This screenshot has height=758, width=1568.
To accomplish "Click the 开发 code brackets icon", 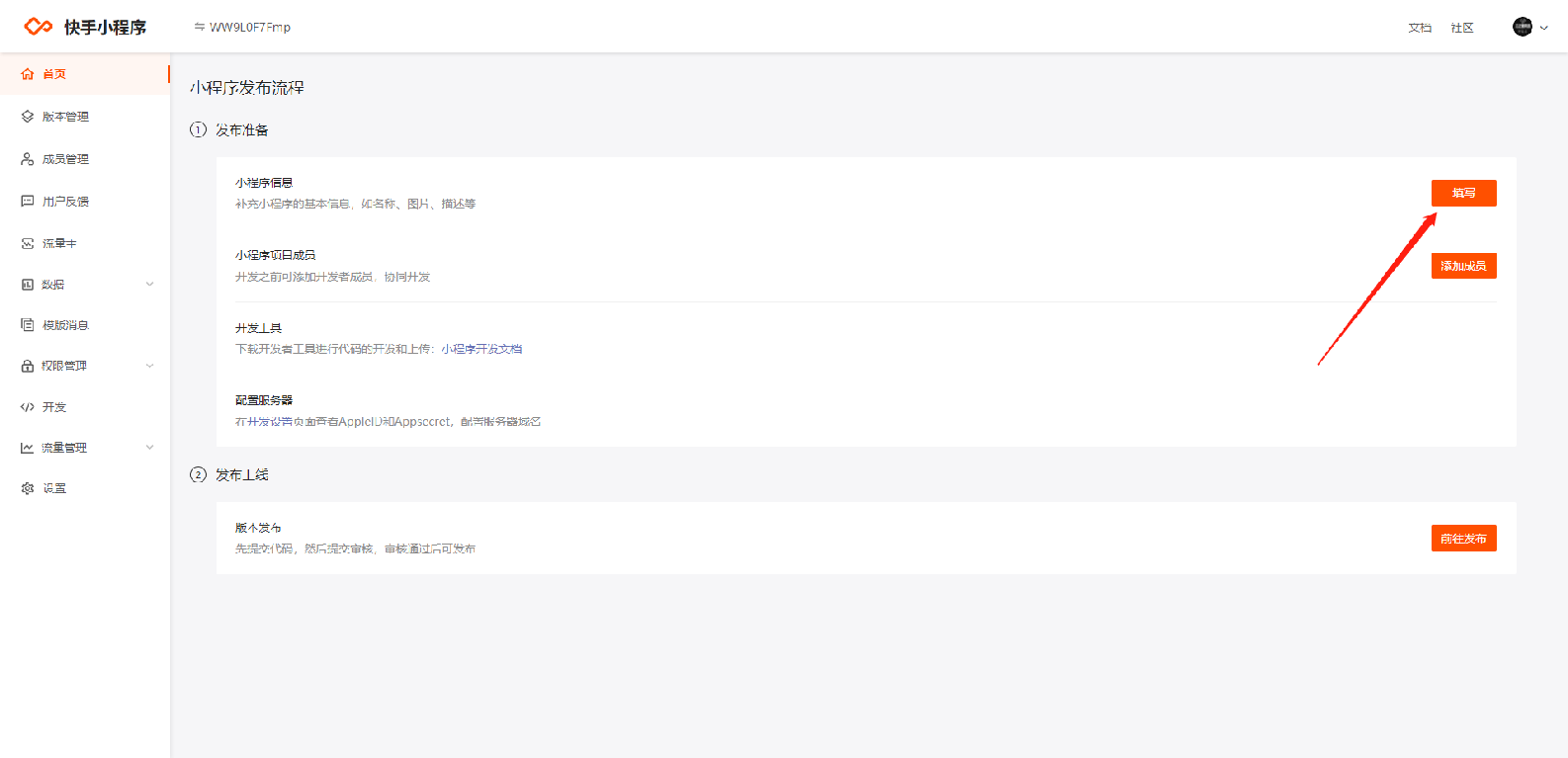I will click(x=28, y=407).
